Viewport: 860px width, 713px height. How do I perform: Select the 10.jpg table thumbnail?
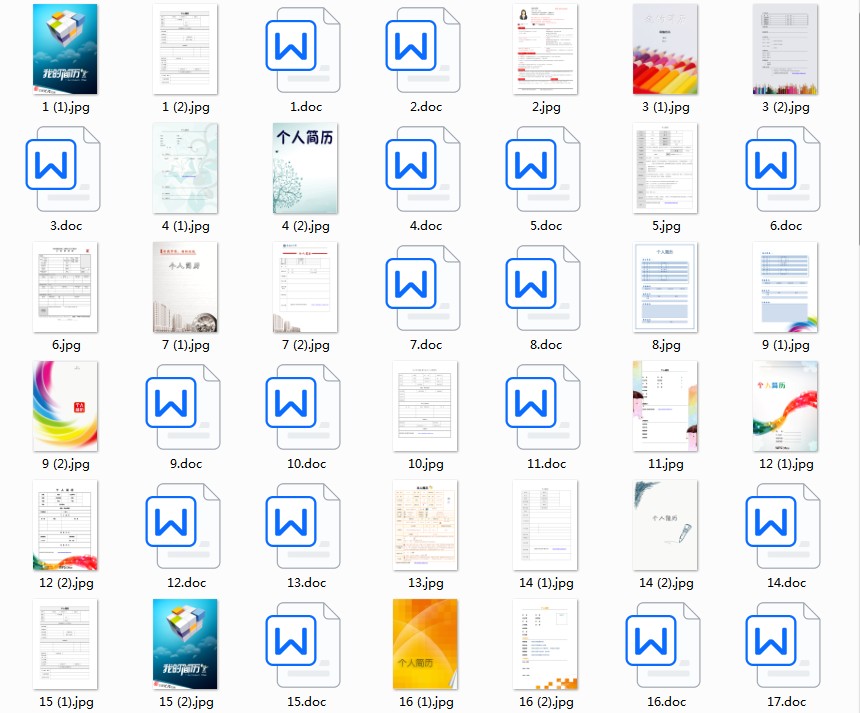point(425,406)
